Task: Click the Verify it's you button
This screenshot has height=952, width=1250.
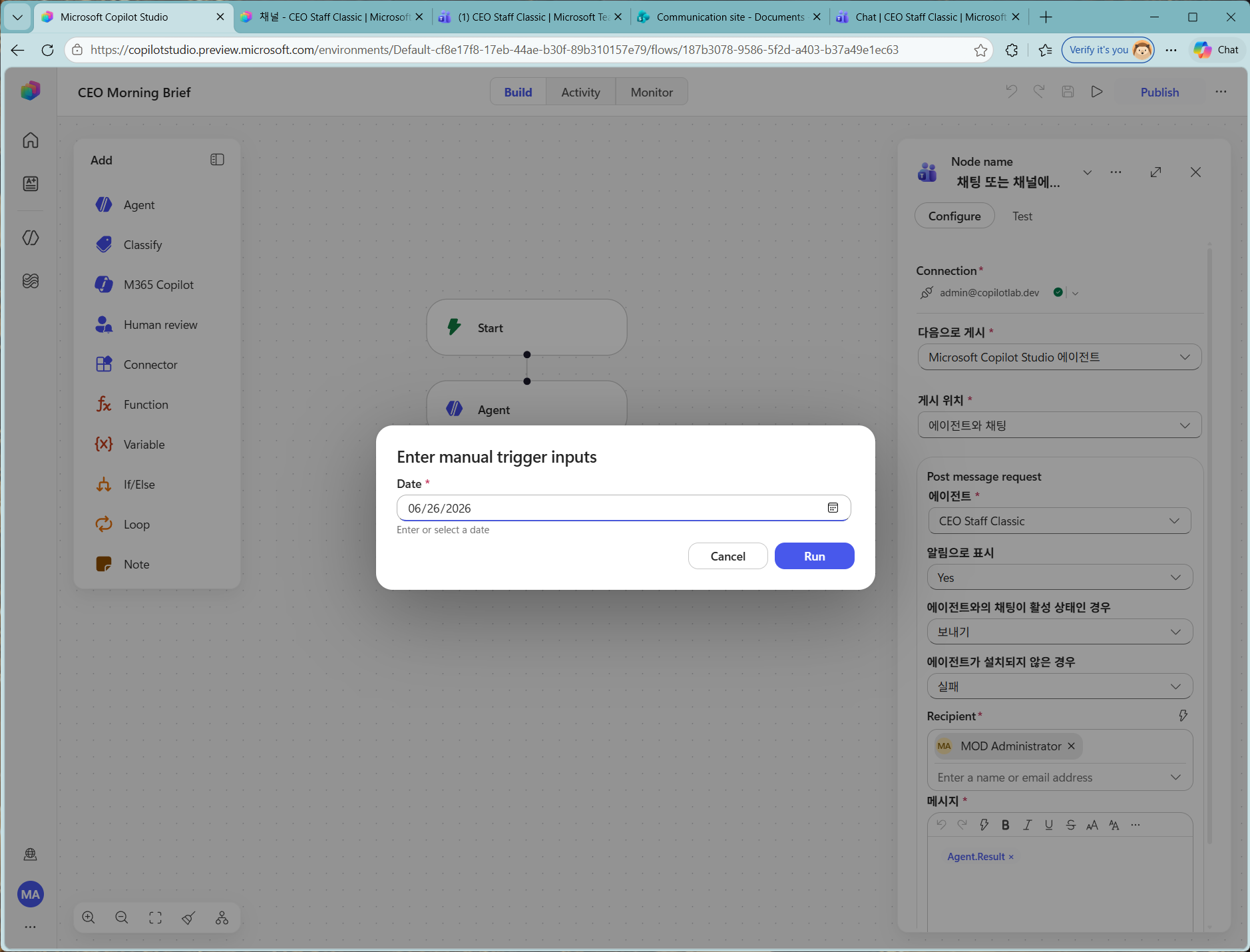Action: pyautogui.click(x=1109, y=50)
